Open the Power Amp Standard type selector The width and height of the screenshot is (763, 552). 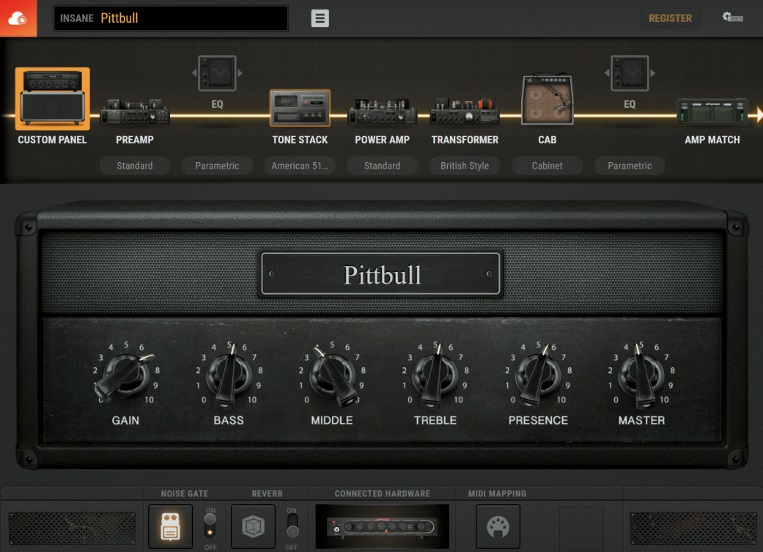point(382,166)
